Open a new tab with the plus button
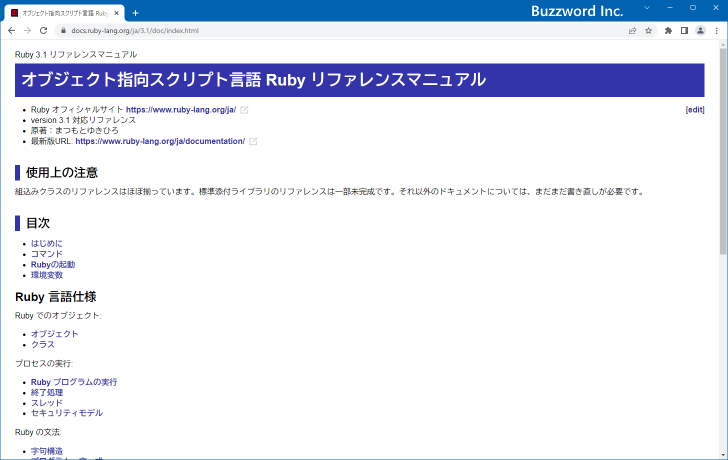The width and height of the screenshot is (728, 460). coord(136,13)
